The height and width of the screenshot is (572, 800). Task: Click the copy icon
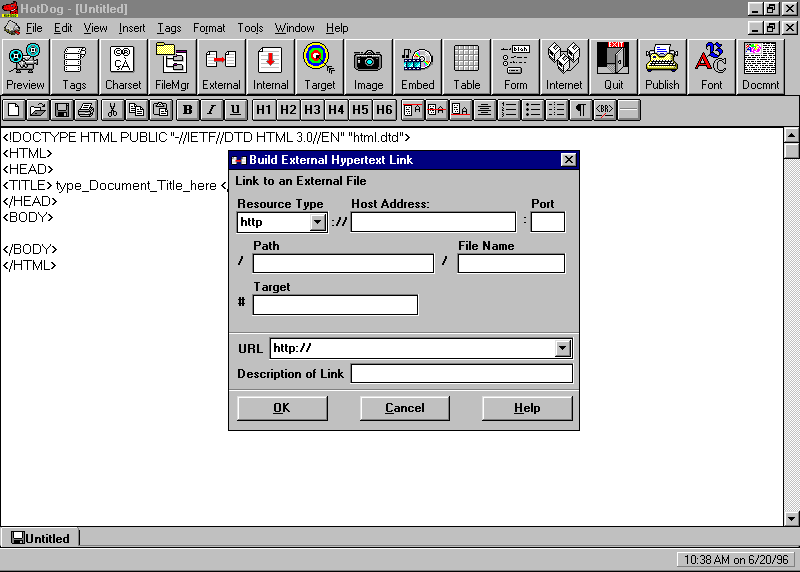(136, 110)
